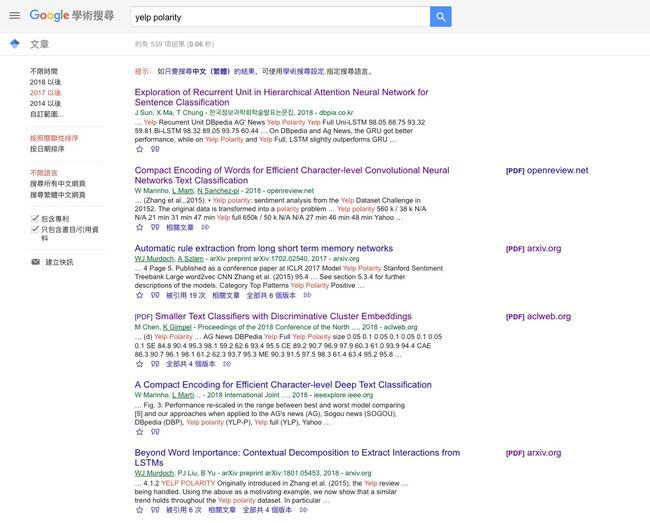
Task: Open 全部共 4 個版本 under 'Beyond Word Importance'
Action: click(267, 510)
